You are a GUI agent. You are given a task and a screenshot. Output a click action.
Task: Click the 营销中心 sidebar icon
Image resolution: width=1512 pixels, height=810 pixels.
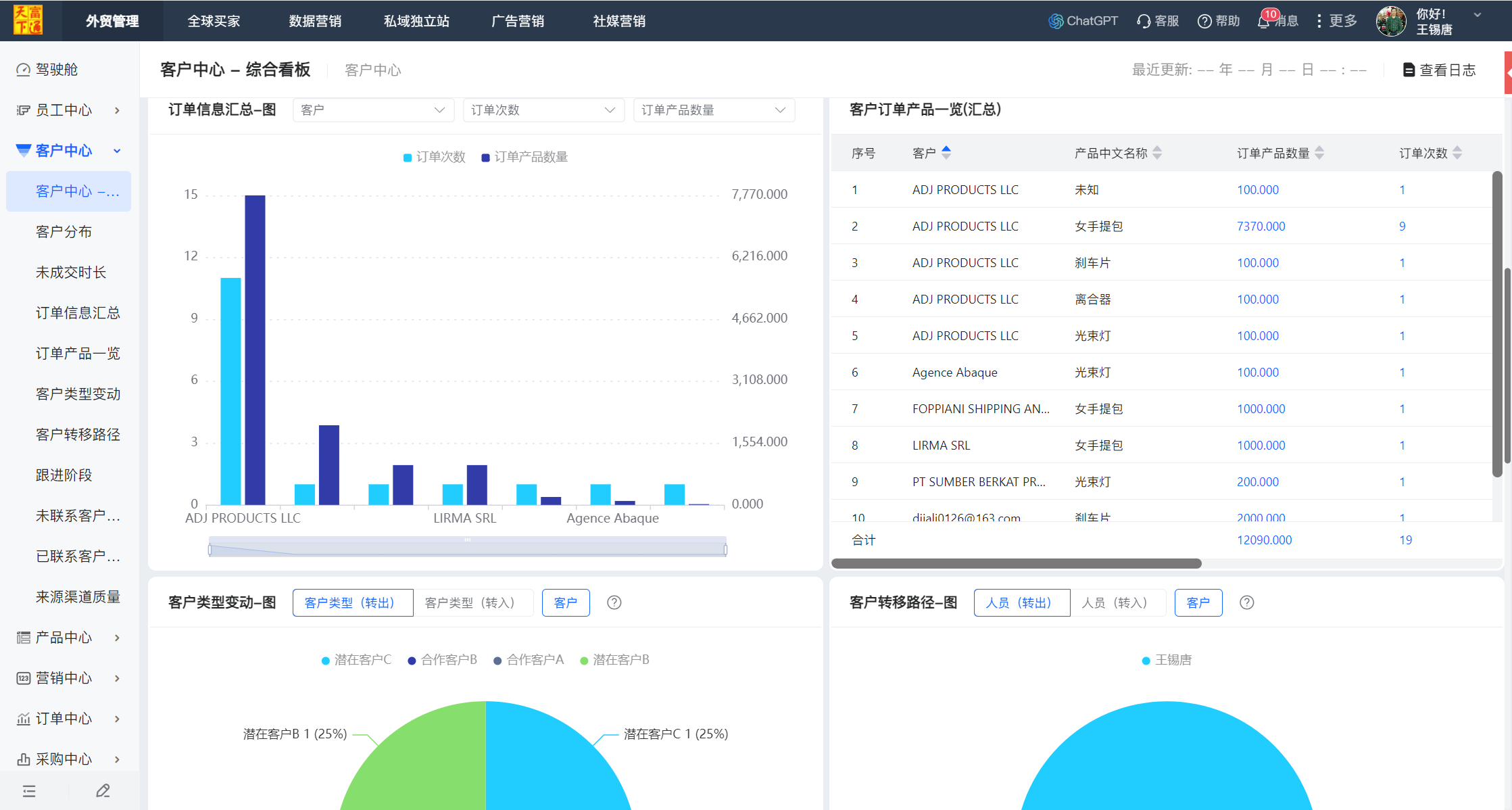coord(24,678)
